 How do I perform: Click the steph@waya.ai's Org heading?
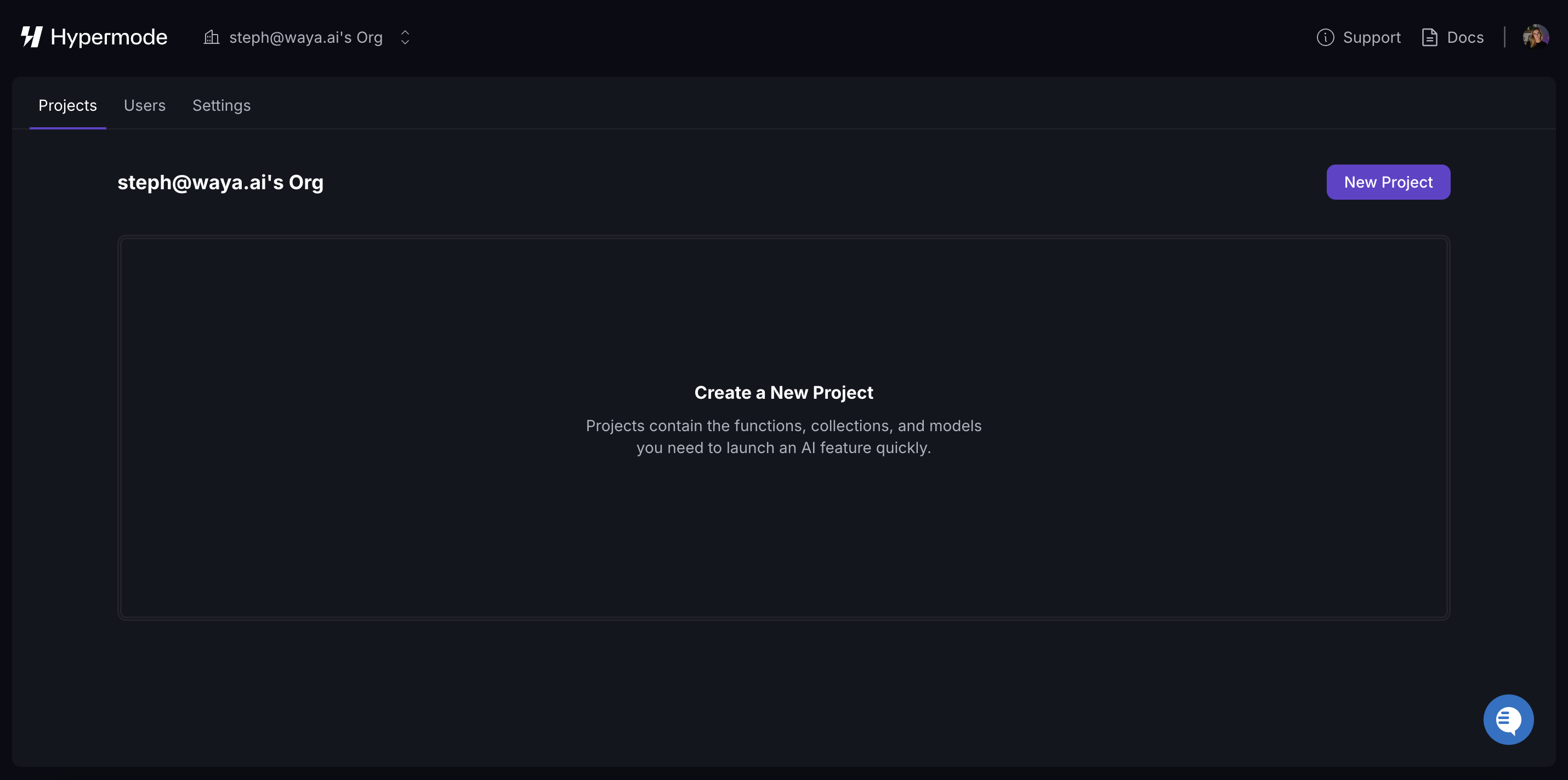click(x=220, y=182)
